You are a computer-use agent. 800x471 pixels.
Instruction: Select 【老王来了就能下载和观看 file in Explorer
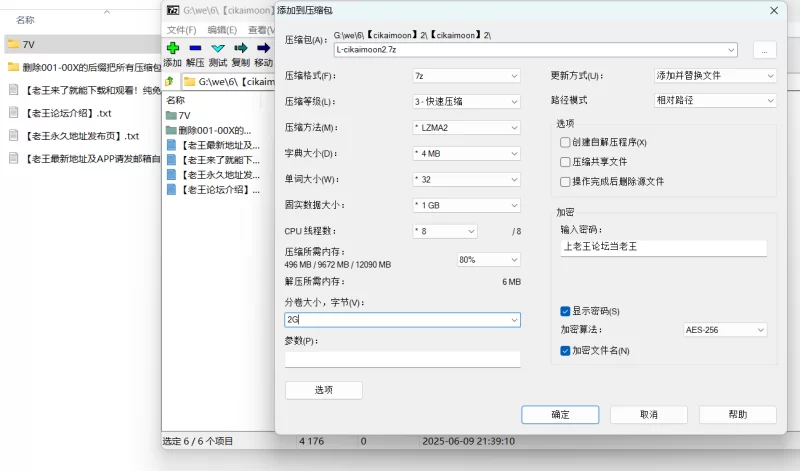[85, 90]
